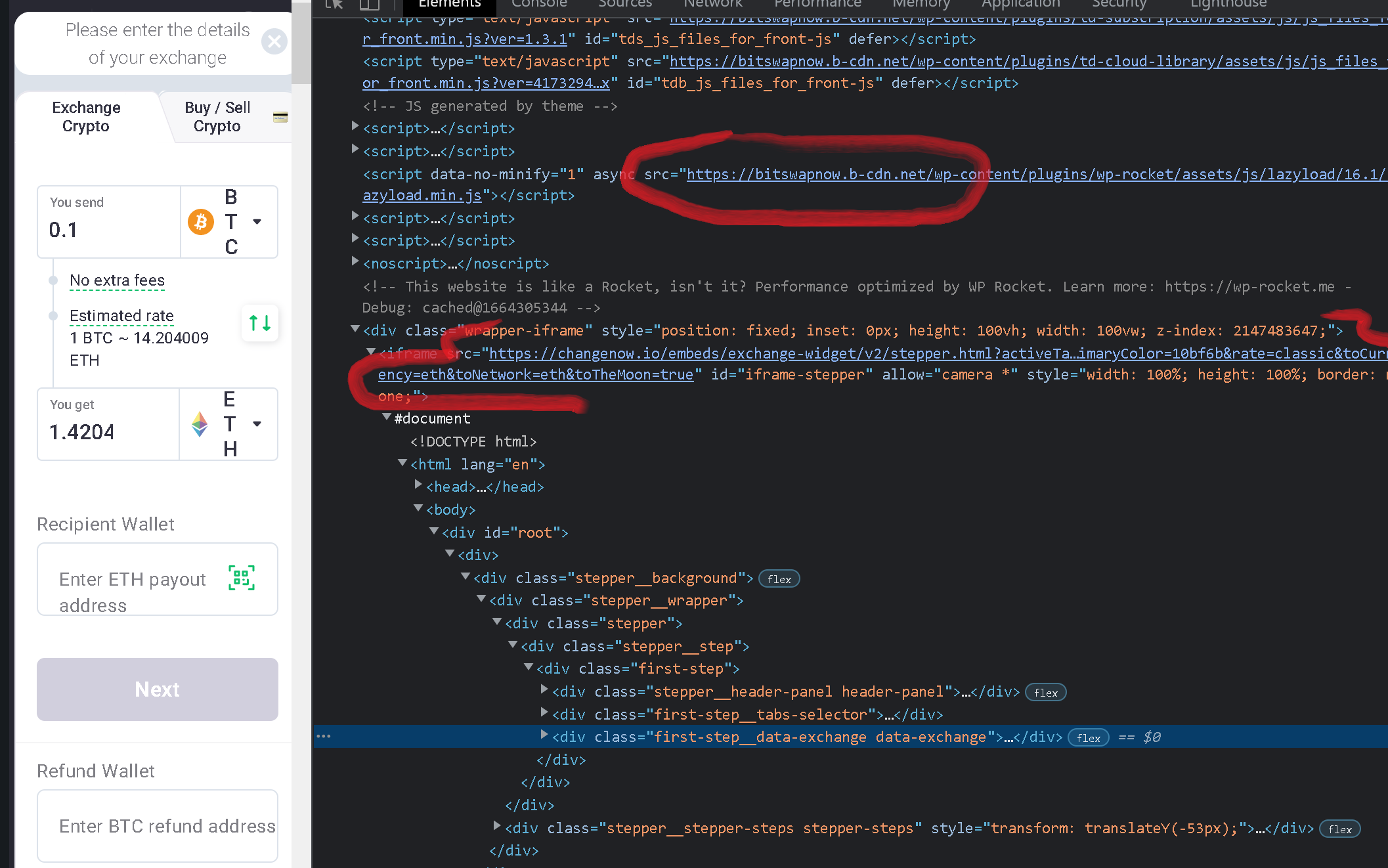The height and width of the screenshot is (868, 1388).
Task: Scan QR code for ETH payout address
Action: point(242,578)
